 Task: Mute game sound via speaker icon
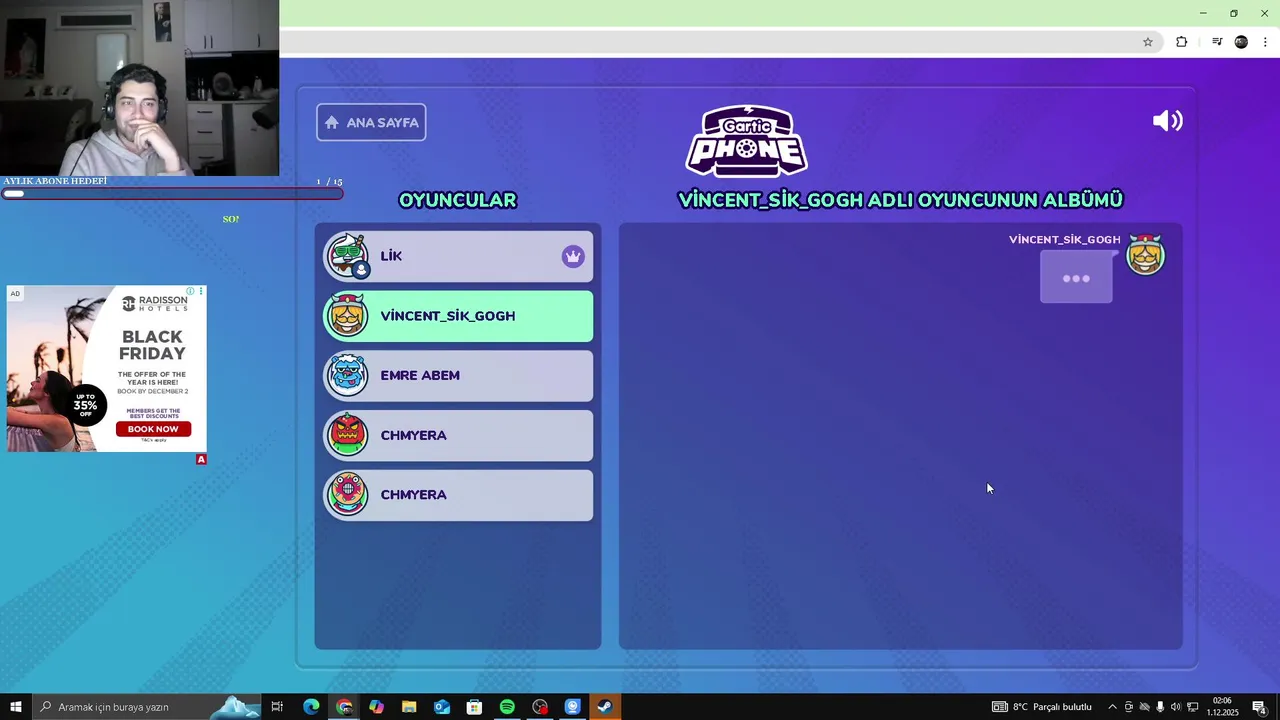[1167, 121]
